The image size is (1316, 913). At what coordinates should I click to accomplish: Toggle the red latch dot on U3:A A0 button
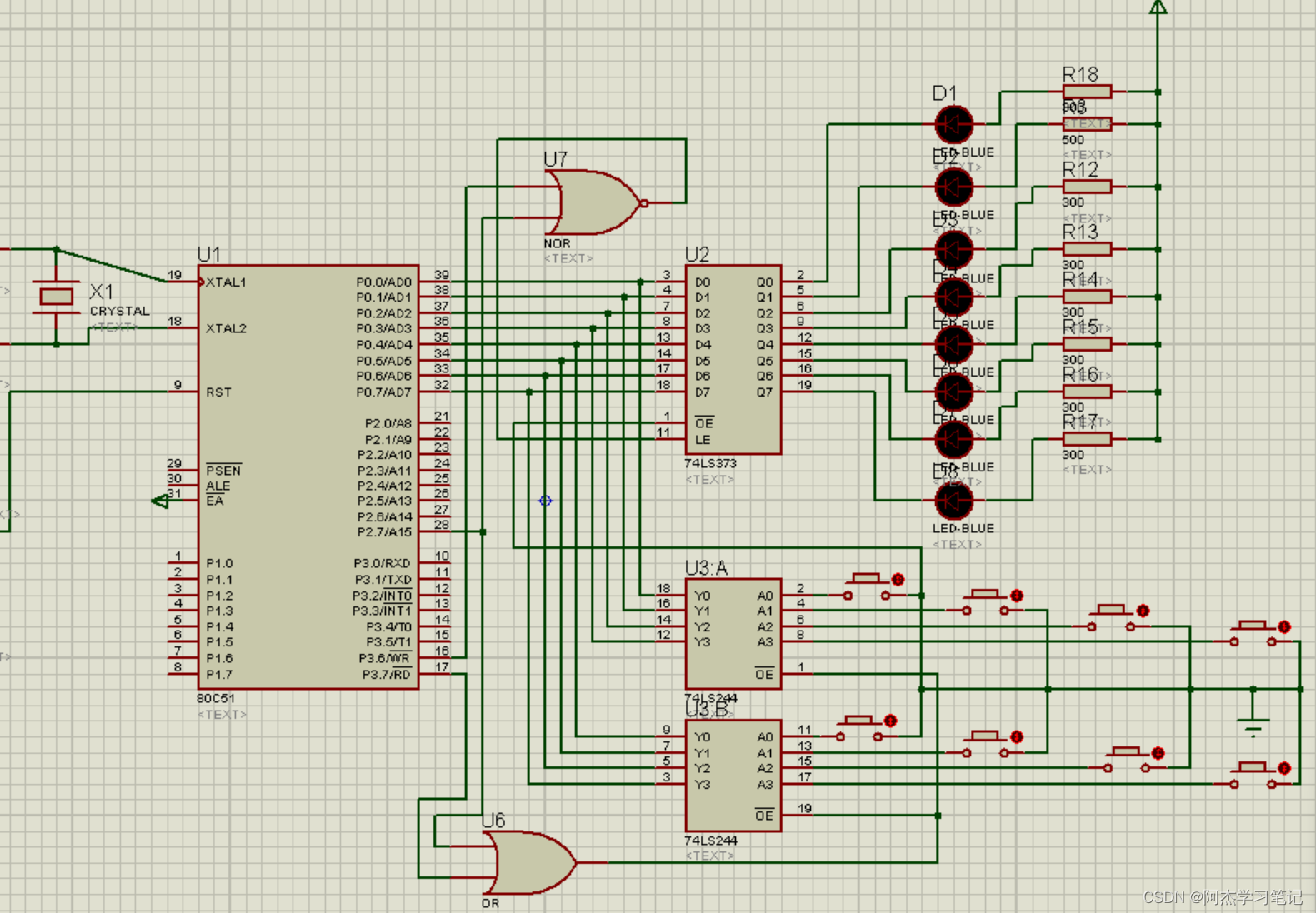pyautogui.click(x=898, y=579)
